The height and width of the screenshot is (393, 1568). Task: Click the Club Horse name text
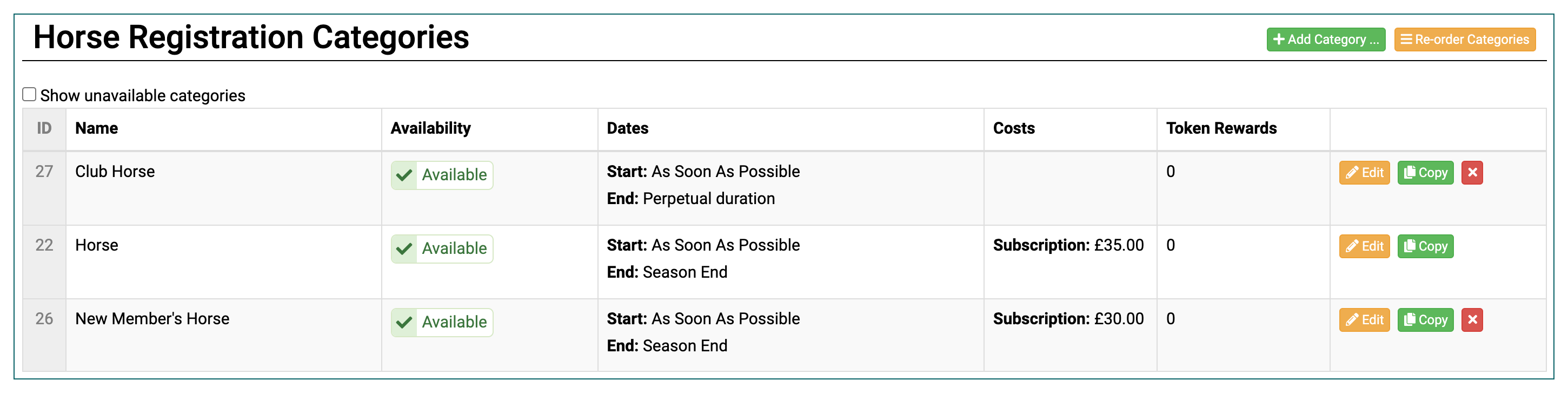pos(115,172)
